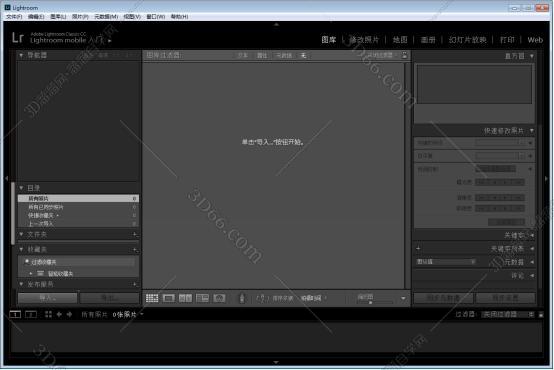
Task: Collapse the 直方图 panel
Action: pos(532,56)
